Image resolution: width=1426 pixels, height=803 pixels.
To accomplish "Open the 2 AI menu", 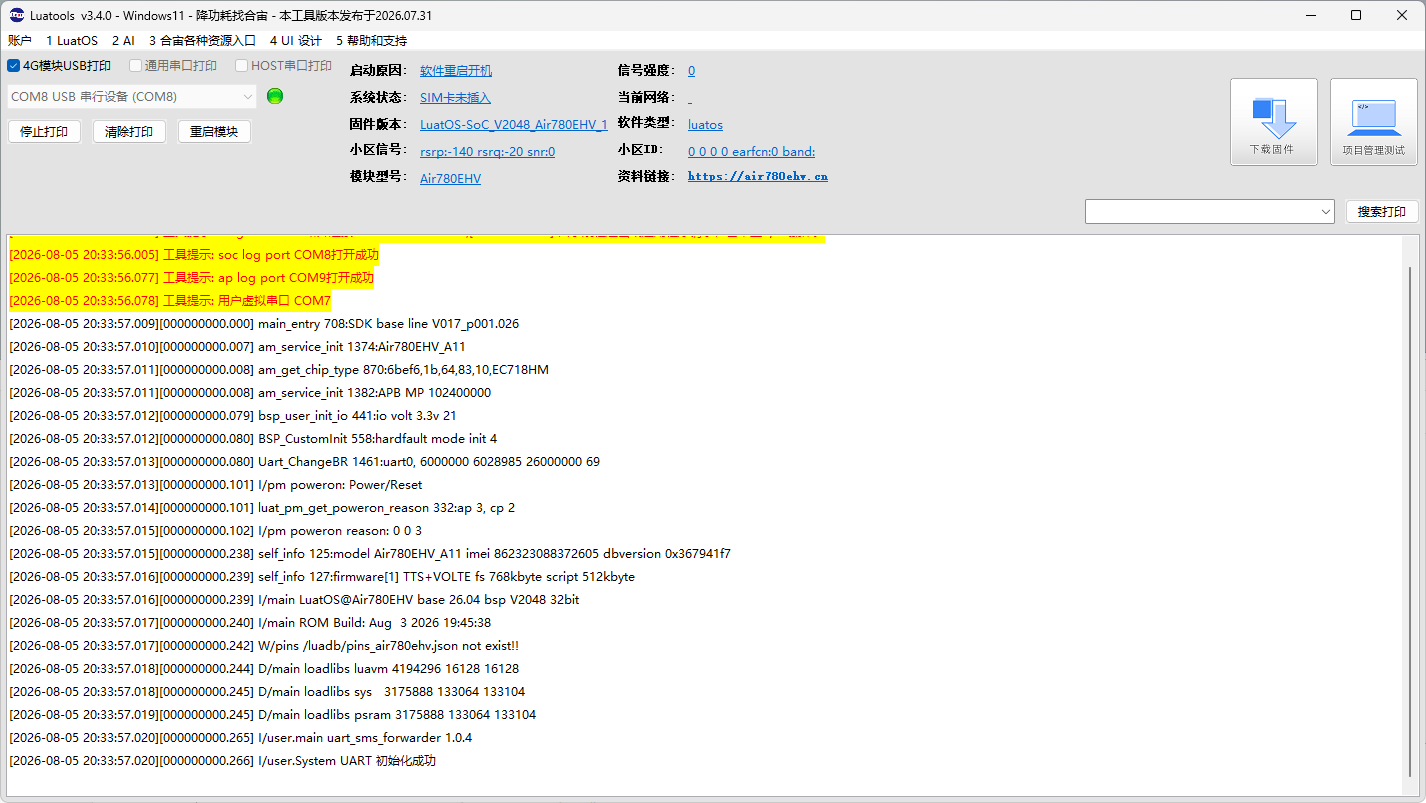I will coord(123,41).
